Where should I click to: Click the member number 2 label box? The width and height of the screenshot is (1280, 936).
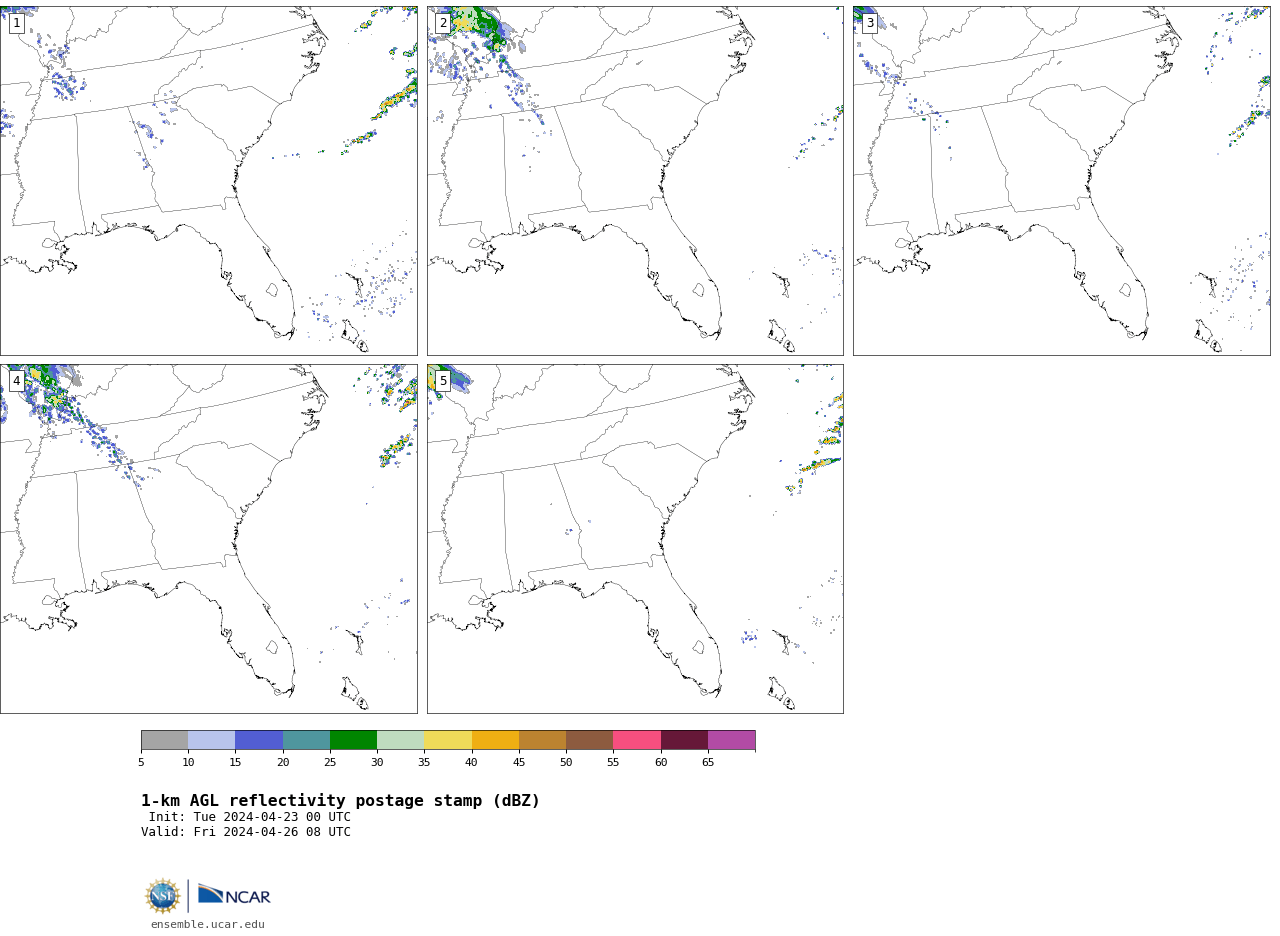coord(443,23)
